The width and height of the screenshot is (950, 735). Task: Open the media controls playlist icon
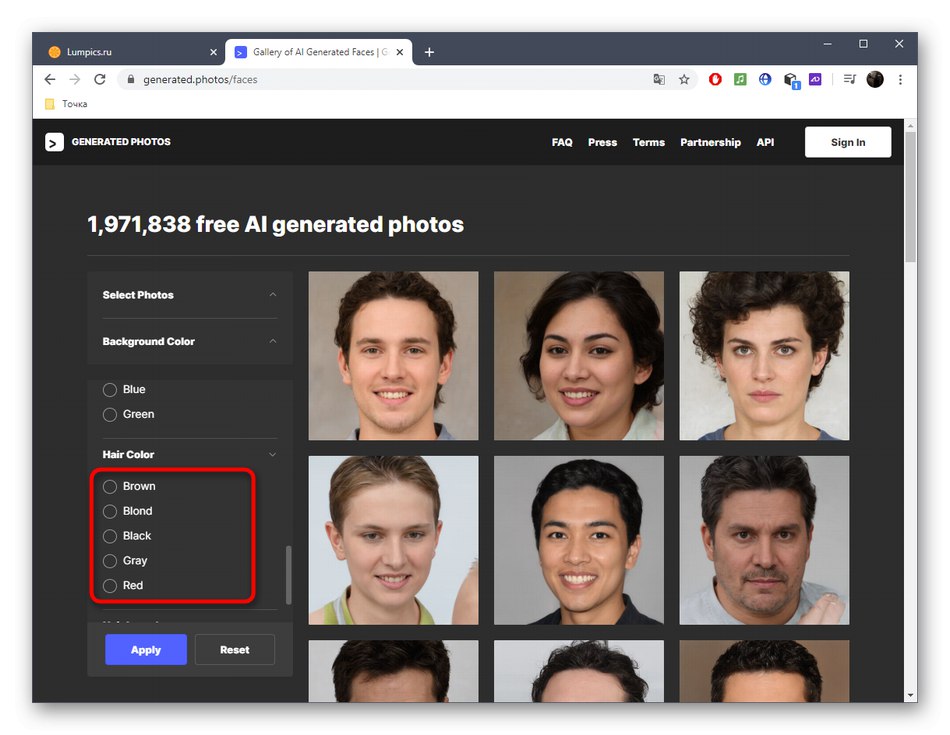tap(849, 79)
